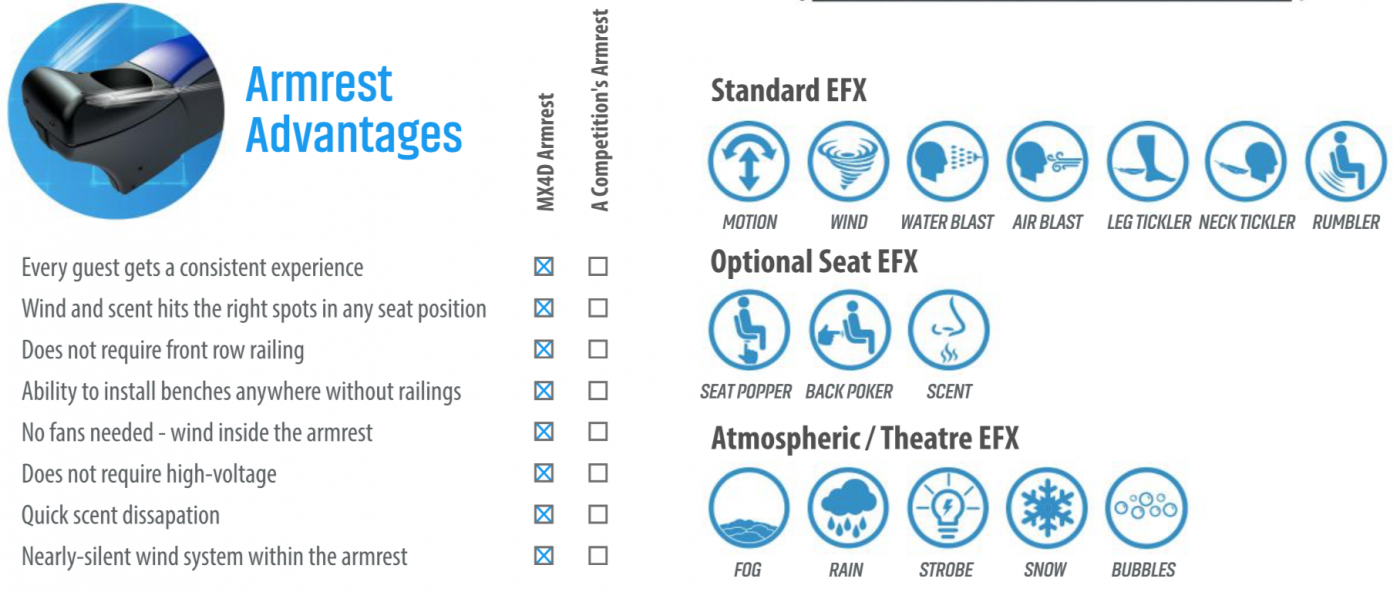Select the Snow snowflake icon
1400x592 pixels.
click(1047, 508)
